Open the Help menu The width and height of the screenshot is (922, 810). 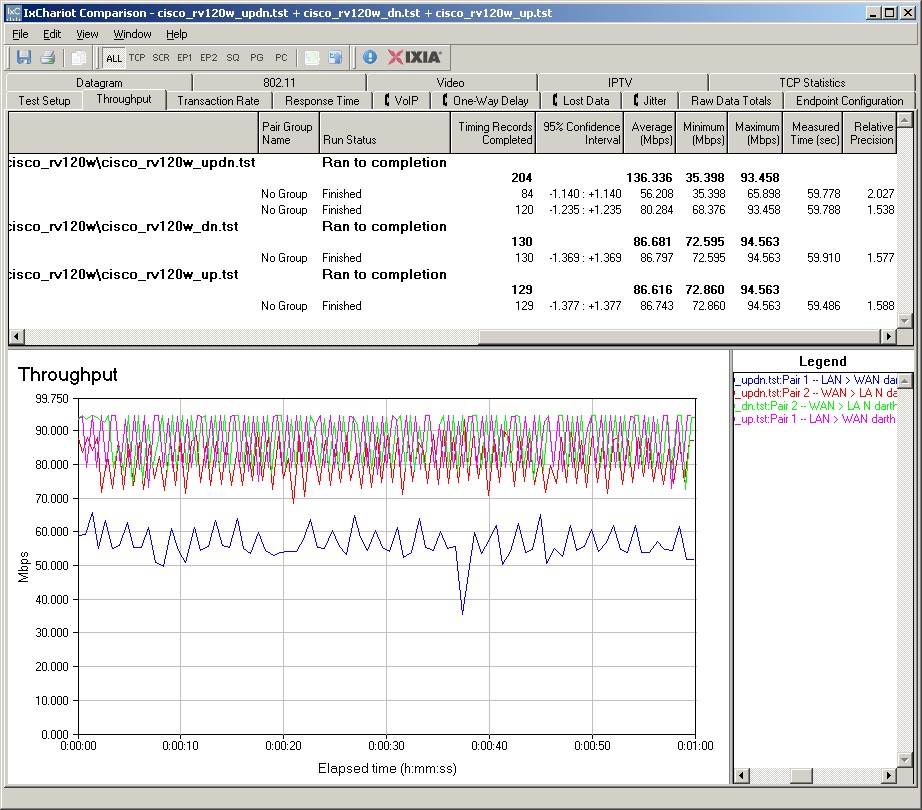click(176, 34)
